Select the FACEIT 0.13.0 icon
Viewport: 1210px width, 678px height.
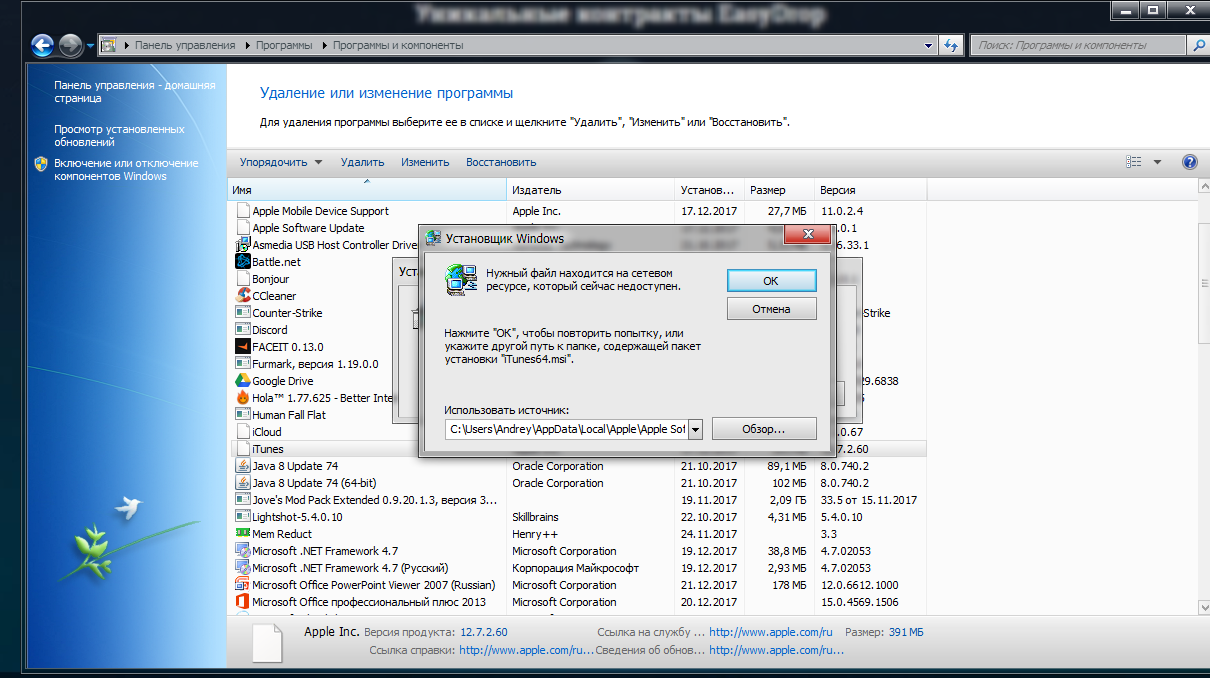coord(242,347)
